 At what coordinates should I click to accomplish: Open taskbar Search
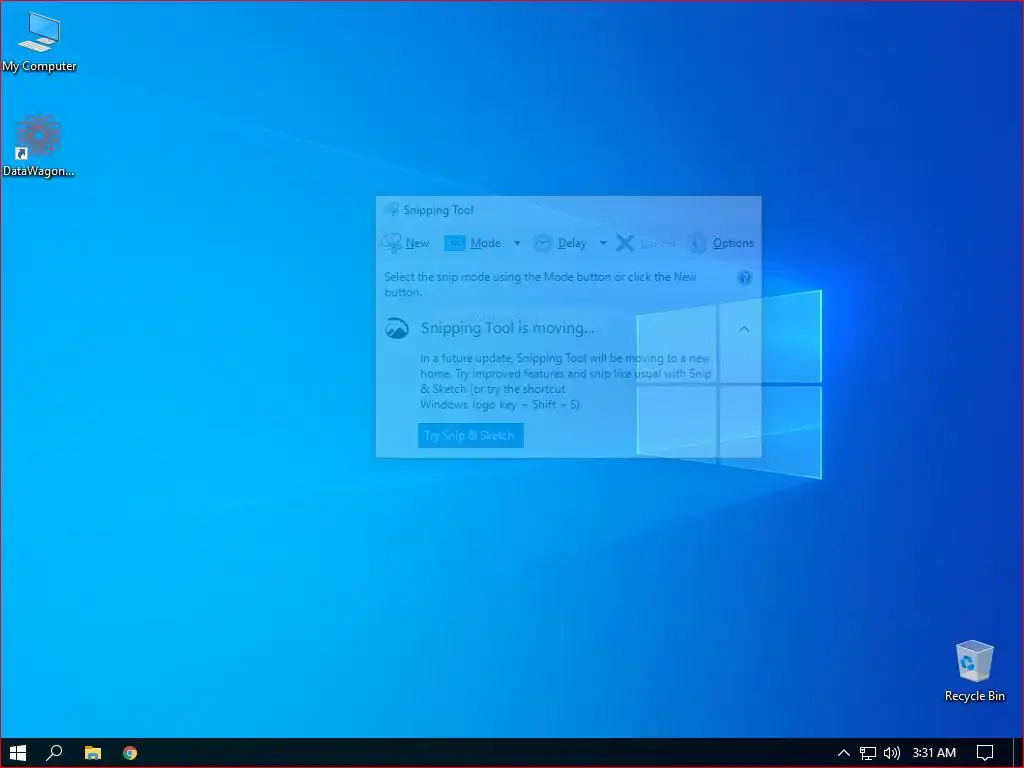tap(54, 753)
